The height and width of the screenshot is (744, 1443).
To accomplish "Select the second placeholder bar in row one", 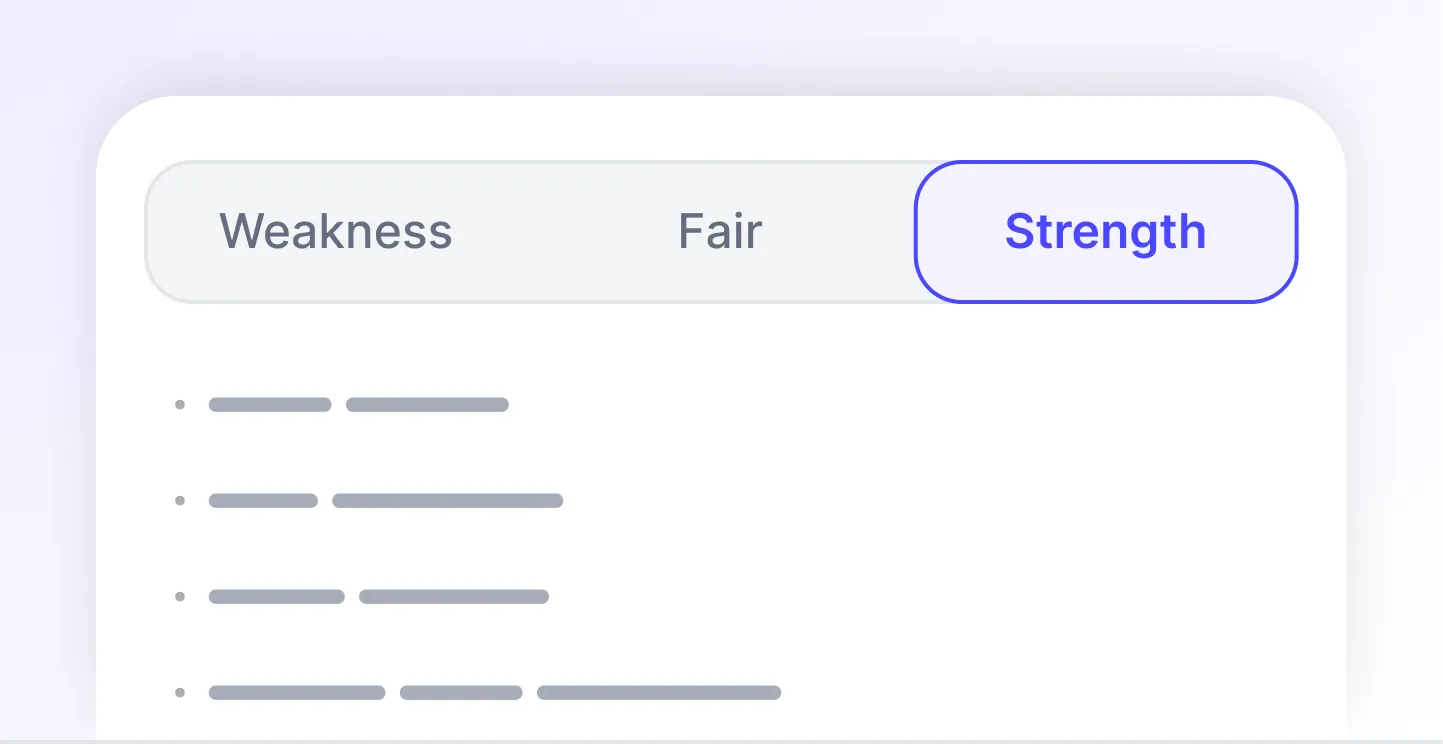I will pyautogui.click(x=426, y=404).
